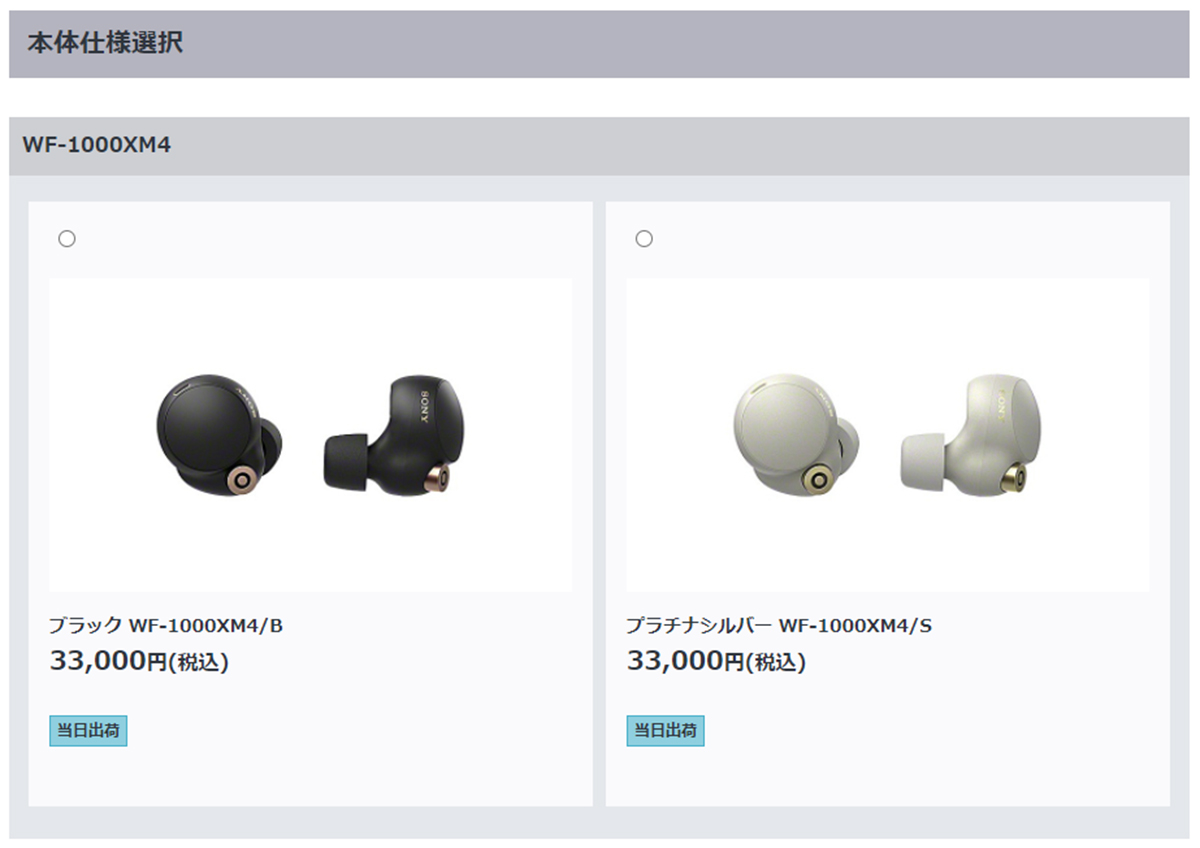Viewport: 1200px width, 848px height.
Task: Click the black earbuds product image
Action: click(x=311, y=435)
